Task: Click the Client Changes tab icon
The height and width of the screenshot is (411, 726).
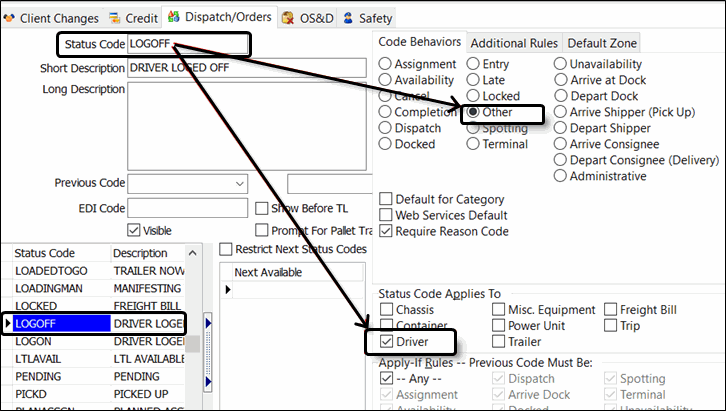Action: coord(10,18)
